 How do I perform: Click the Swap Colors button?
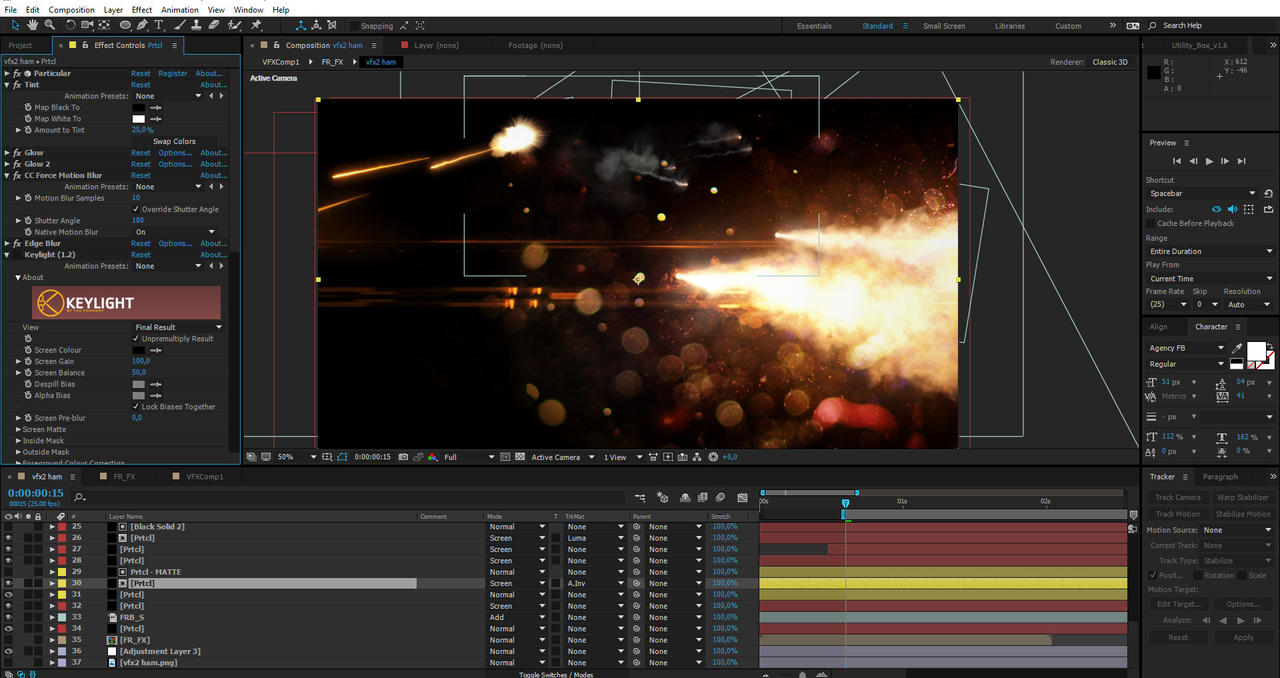pos(174,141)
